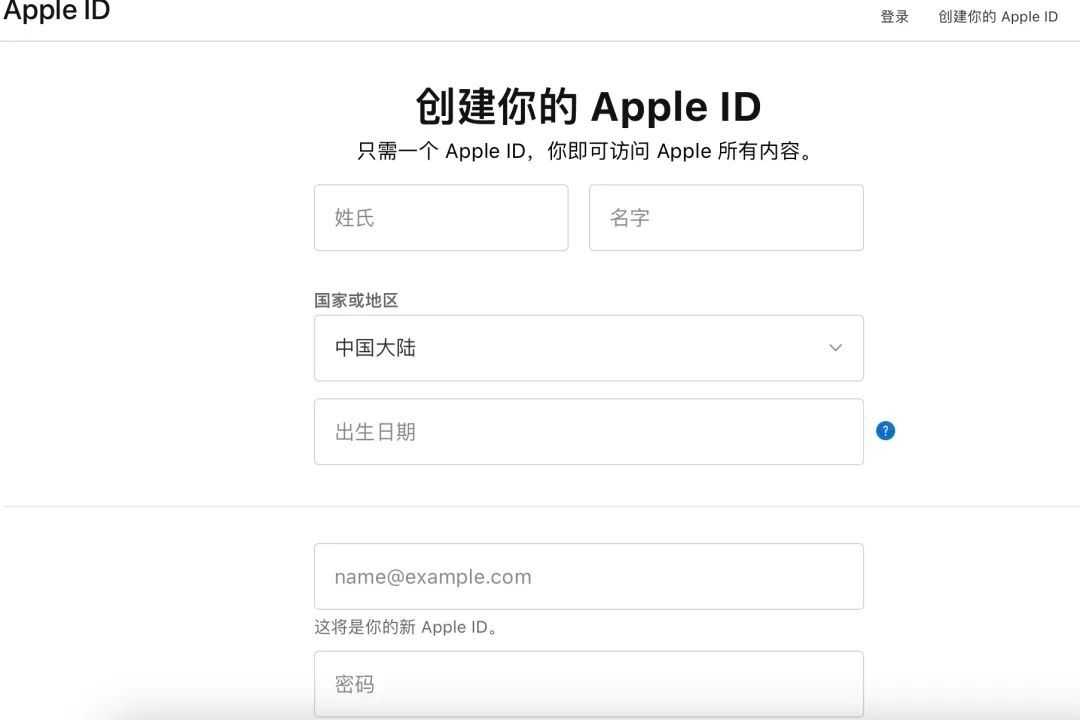The width and height of the screenshot is (1080, 720).
Task: Open the 国家或地区 dropdown showing 中国大陆
Action: (x=589, y=348)
